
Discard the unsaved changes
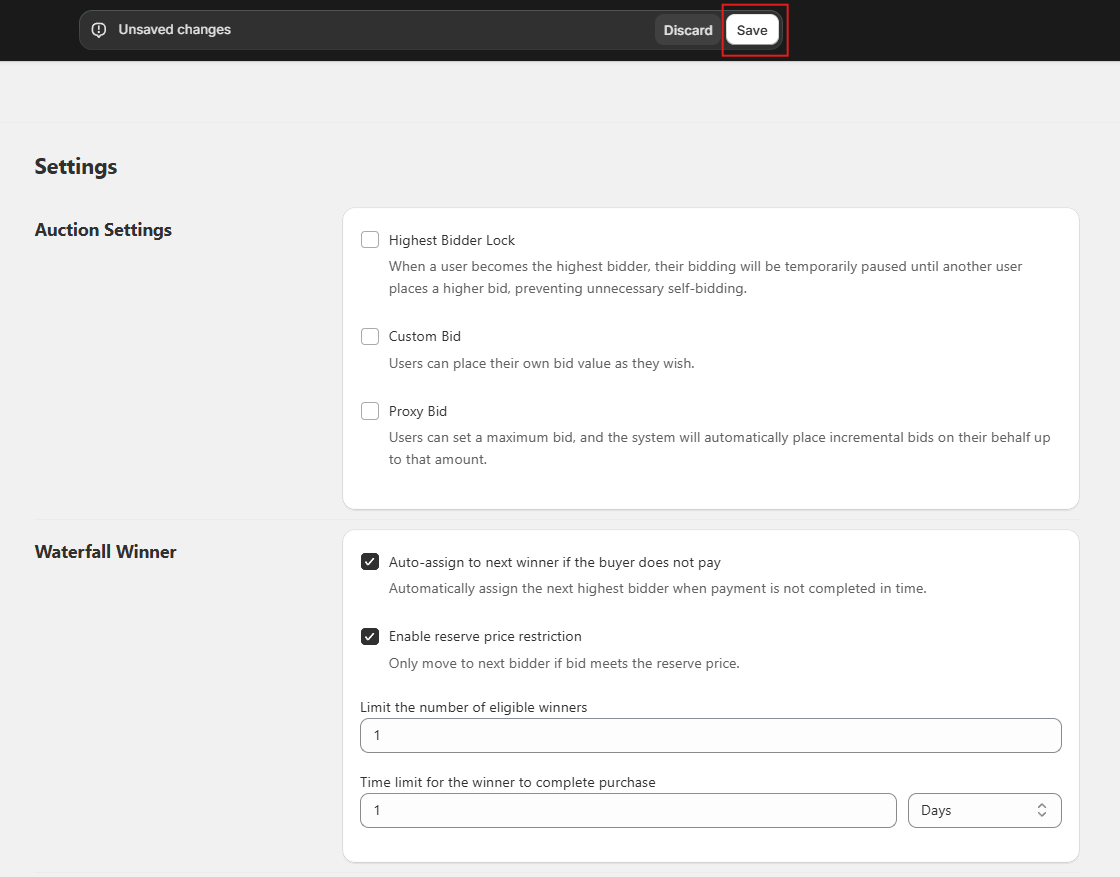[688, 30]
